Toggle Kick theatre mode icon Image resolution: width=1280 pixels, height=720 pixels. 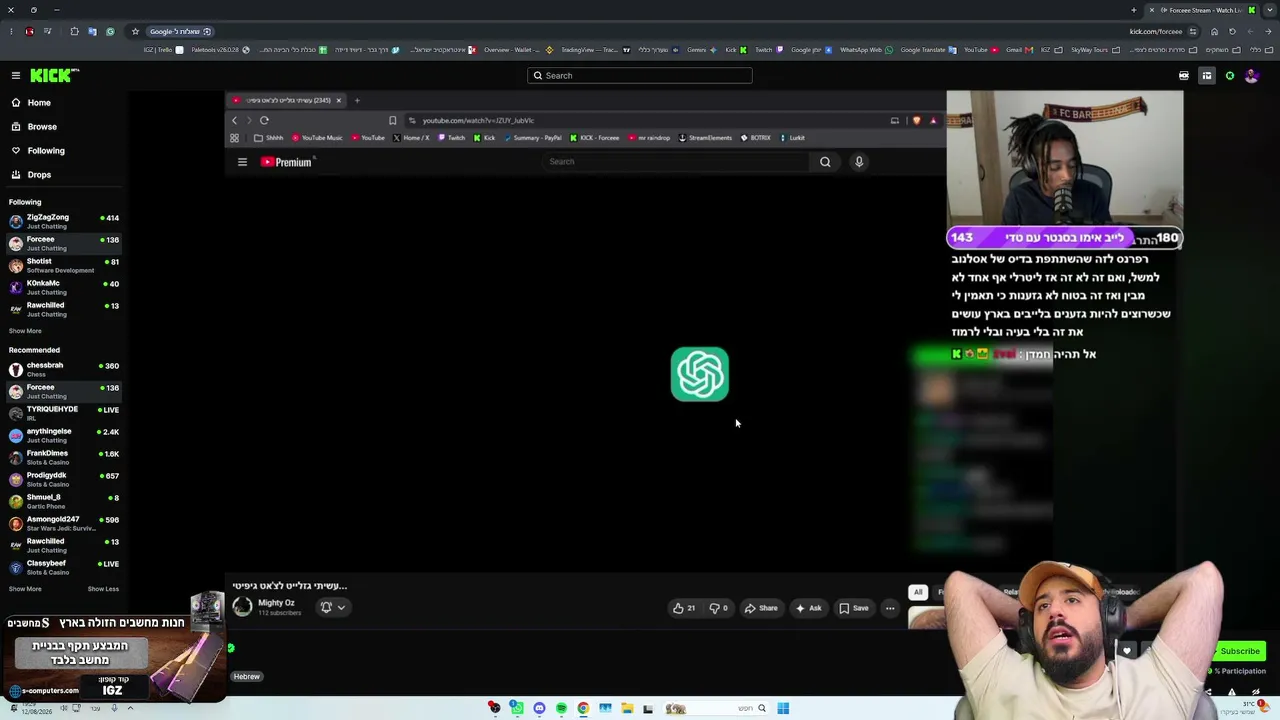click(x=1184, y=76)
